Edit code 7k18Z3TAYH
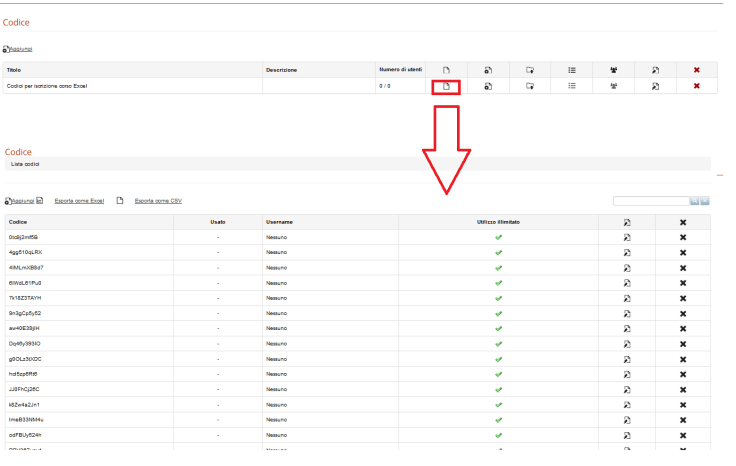The height and width of the screenshot is (466, 736). click(x=627, y=298)
